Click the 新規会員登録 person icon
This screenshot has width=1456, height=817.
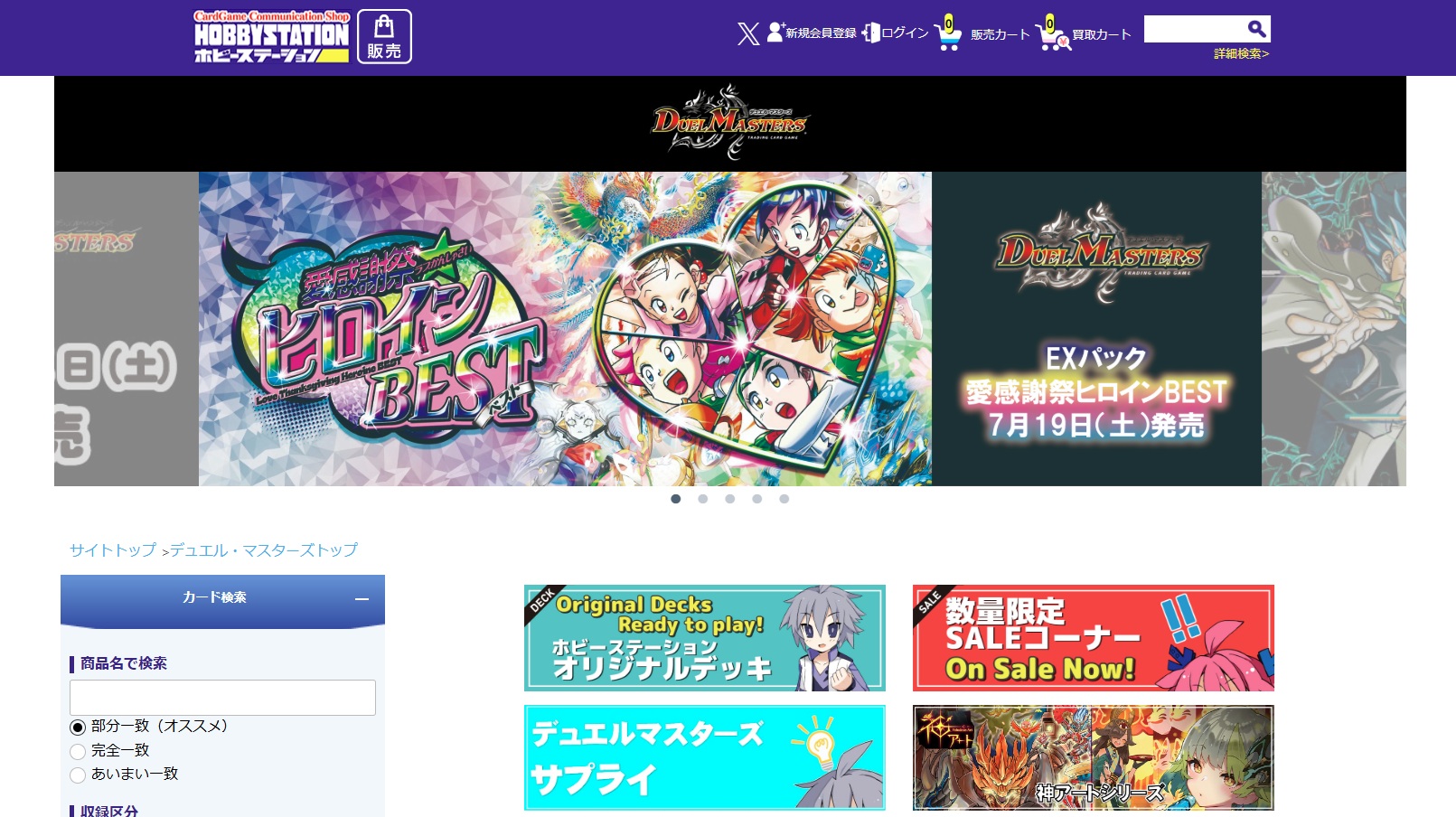[775, 33]
